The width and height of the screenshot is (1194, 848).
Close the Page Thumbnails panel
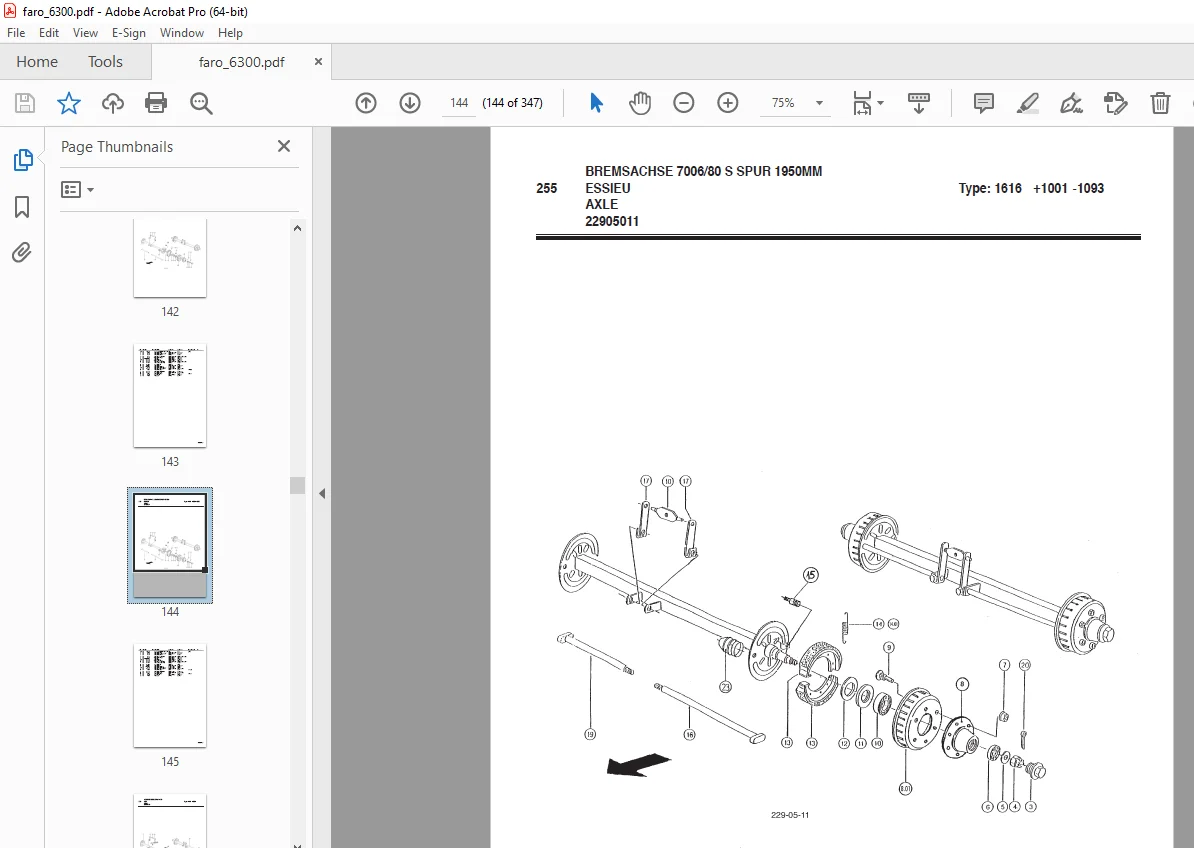[x=284, y=146]
